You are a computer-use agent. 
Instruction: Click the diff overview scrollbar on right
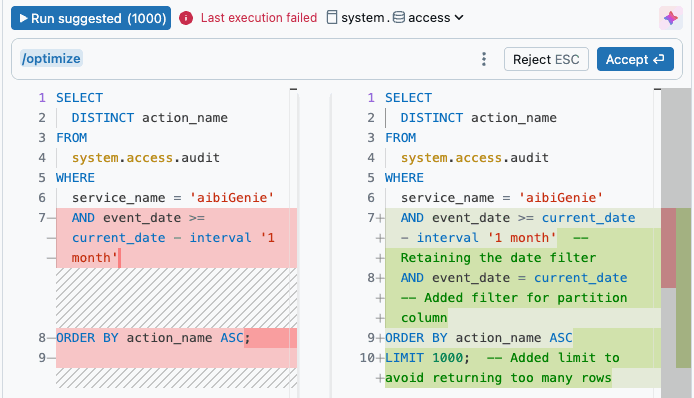tap(676, 243)
